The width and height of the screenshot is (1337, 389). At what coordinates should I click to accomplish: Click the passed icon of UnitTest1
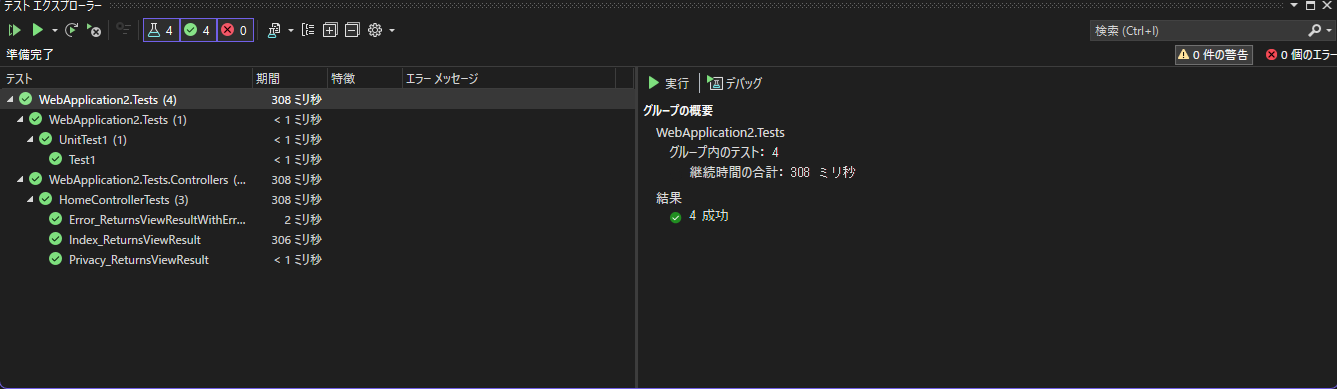pyautogui.click(x=46, y=139)
